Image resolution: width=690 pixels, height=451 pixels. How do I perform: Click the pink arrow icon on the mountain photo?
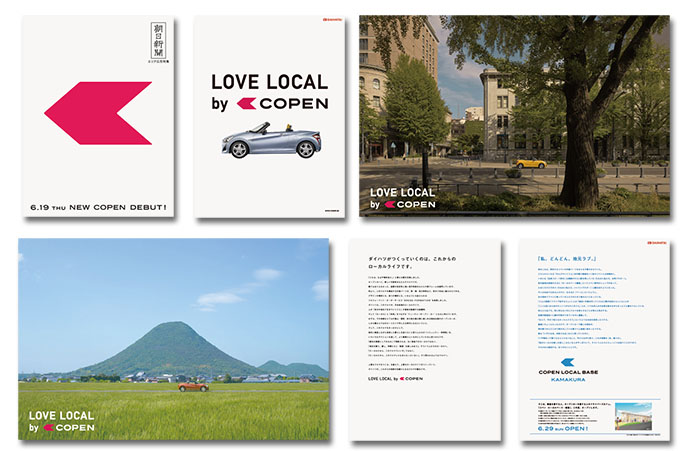(x=49, y=428)
